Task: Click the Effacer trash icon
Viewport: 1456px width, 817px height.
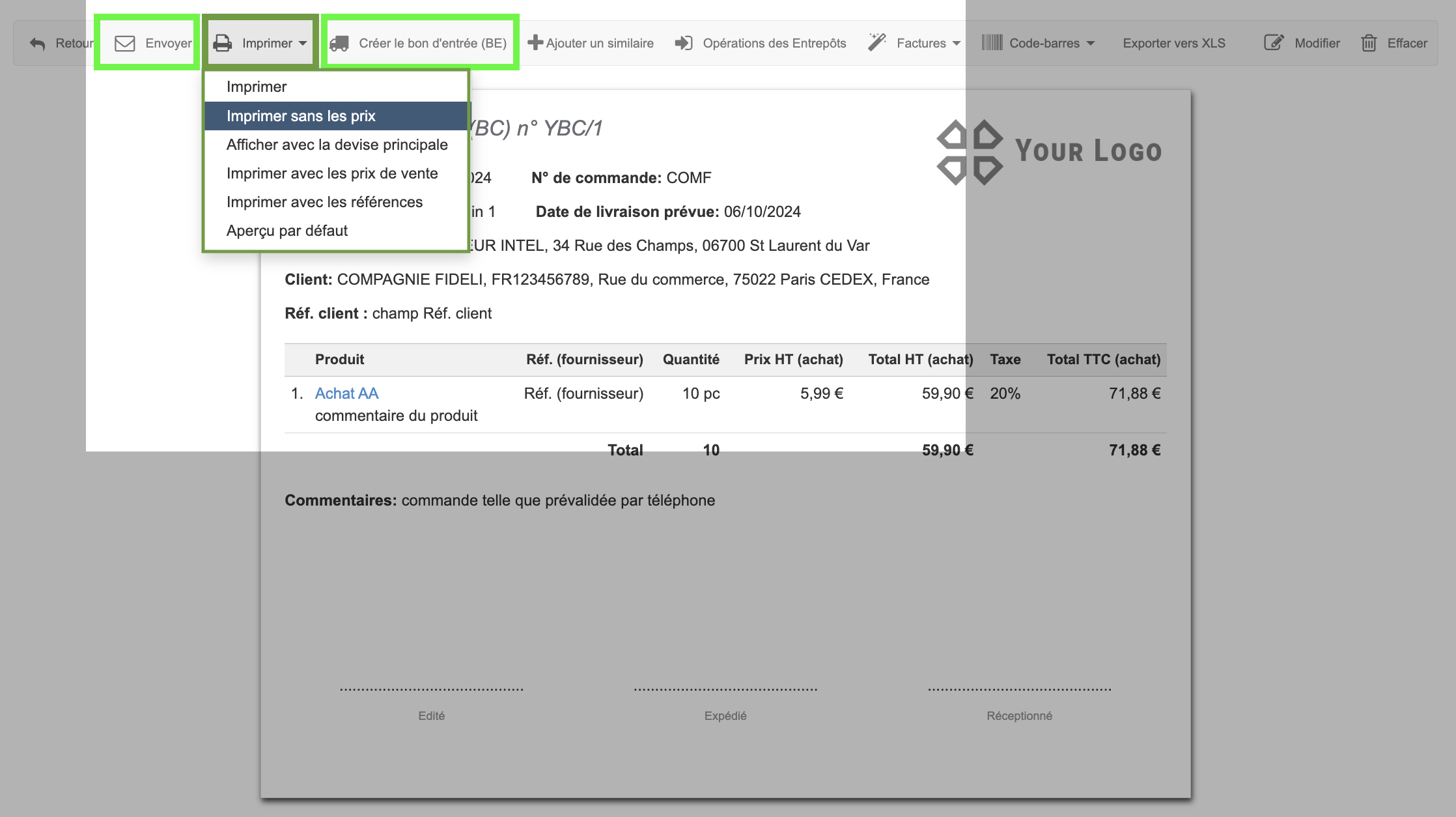Action: (1369, 42)
